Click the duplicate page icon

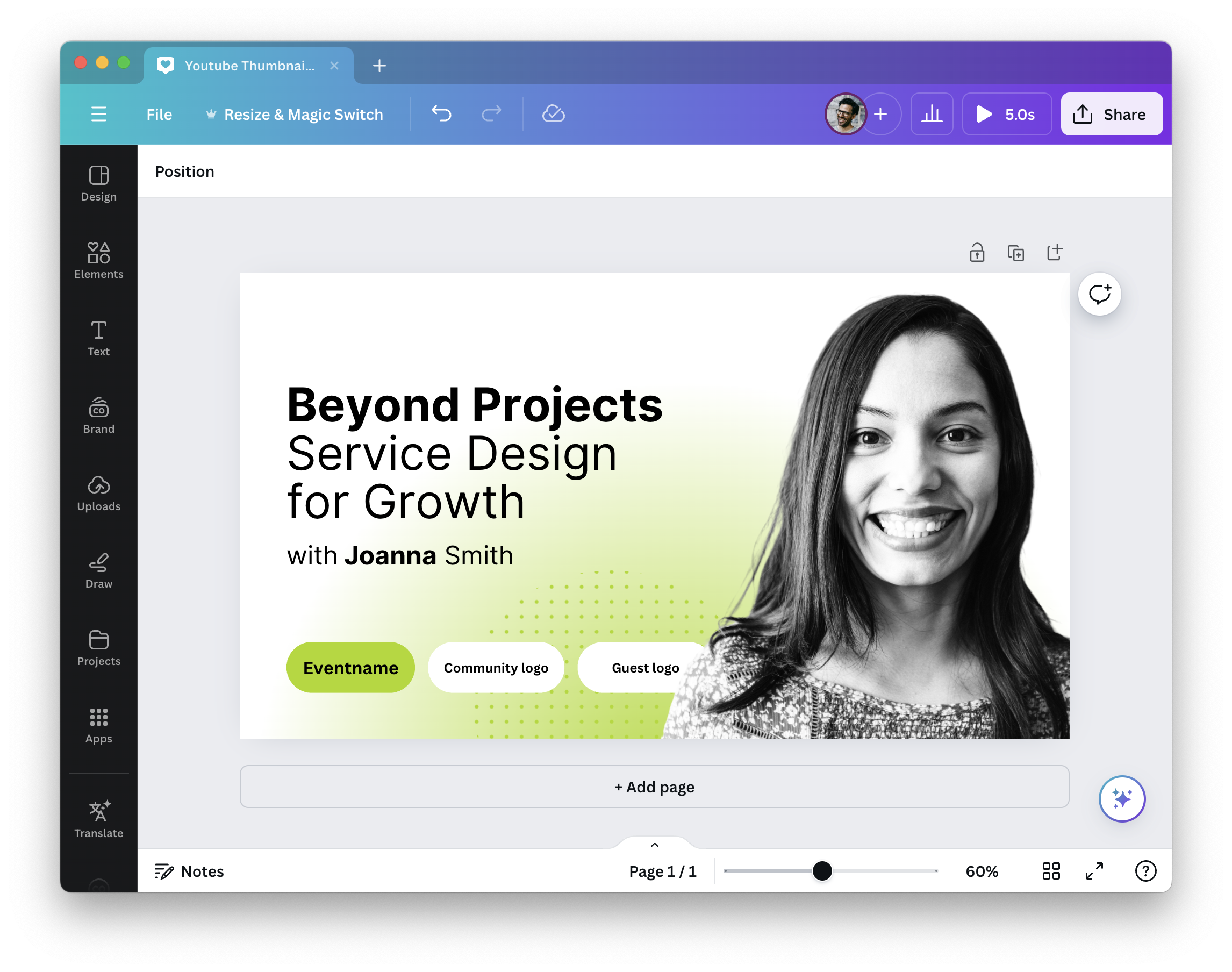coord(1015,252)
